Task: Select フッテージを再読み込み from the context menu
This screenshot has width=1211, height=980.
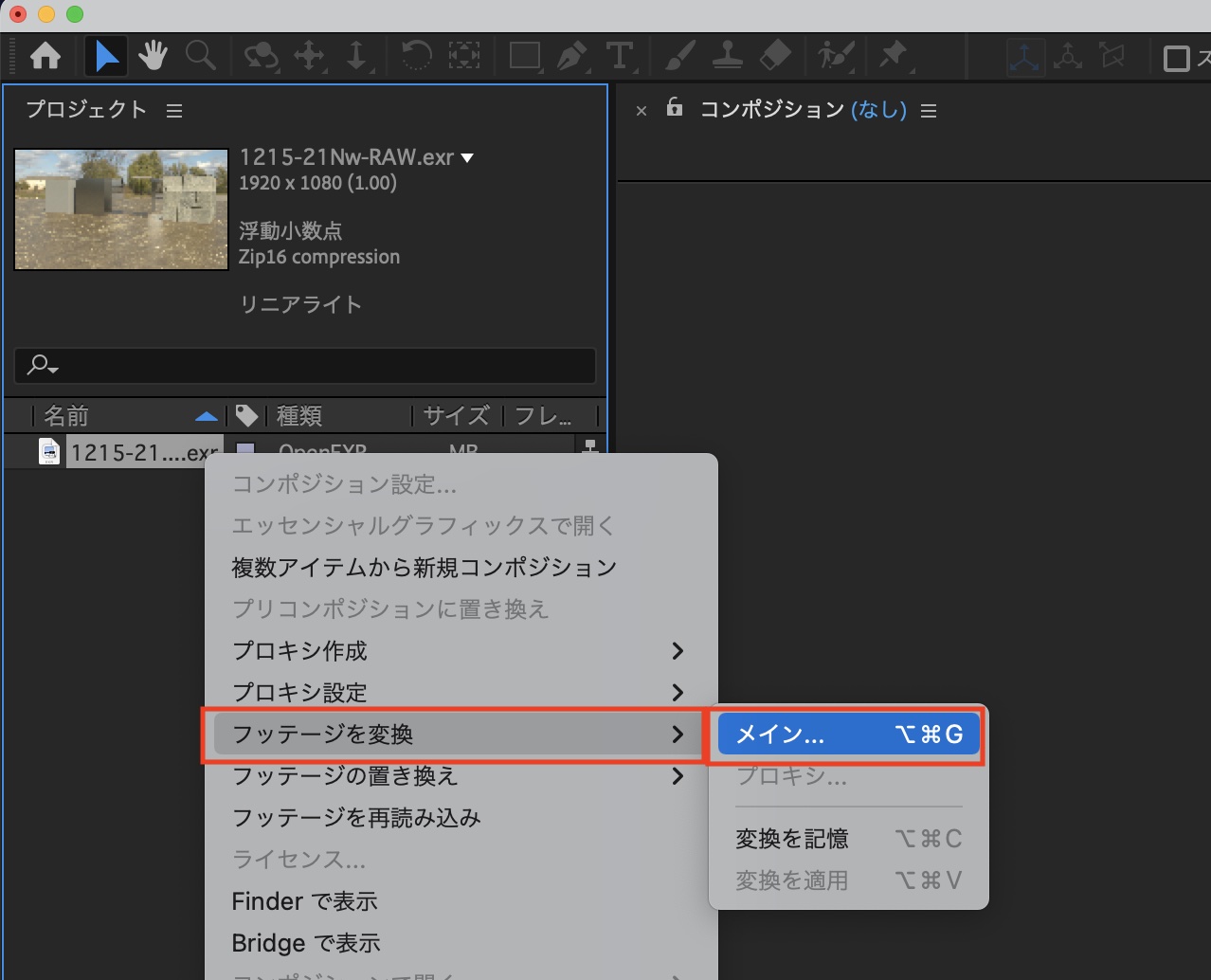Action: click(x=356, y=818)
